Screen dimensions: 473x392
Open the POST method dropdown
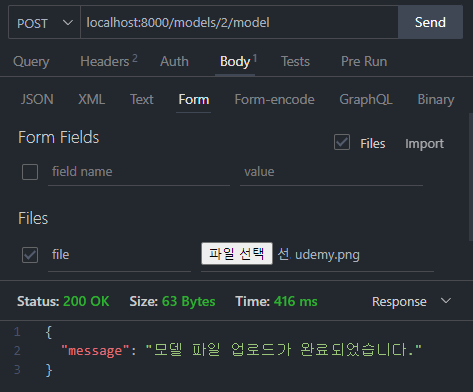coord(44,23)
